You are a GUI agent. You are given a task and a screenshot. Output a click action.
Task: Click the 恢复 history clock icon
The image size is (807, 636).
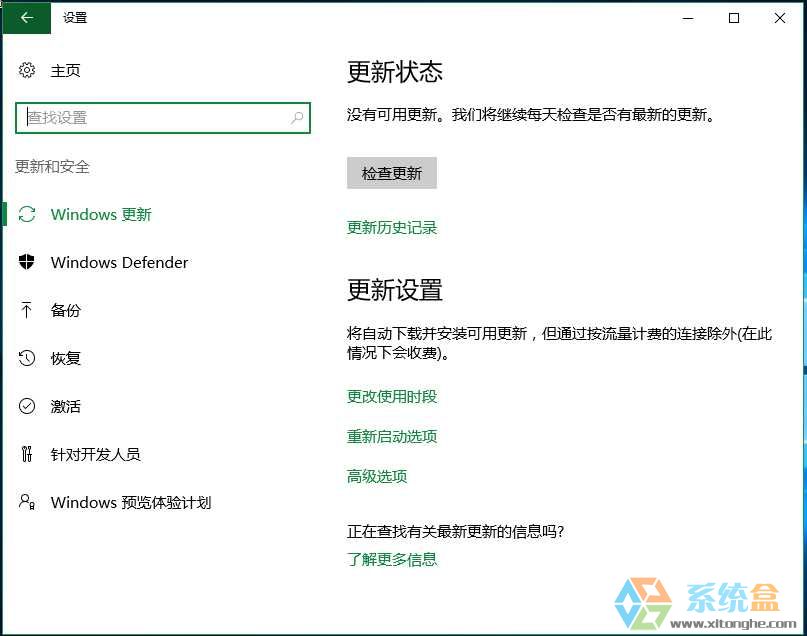(x=27, y=358)
